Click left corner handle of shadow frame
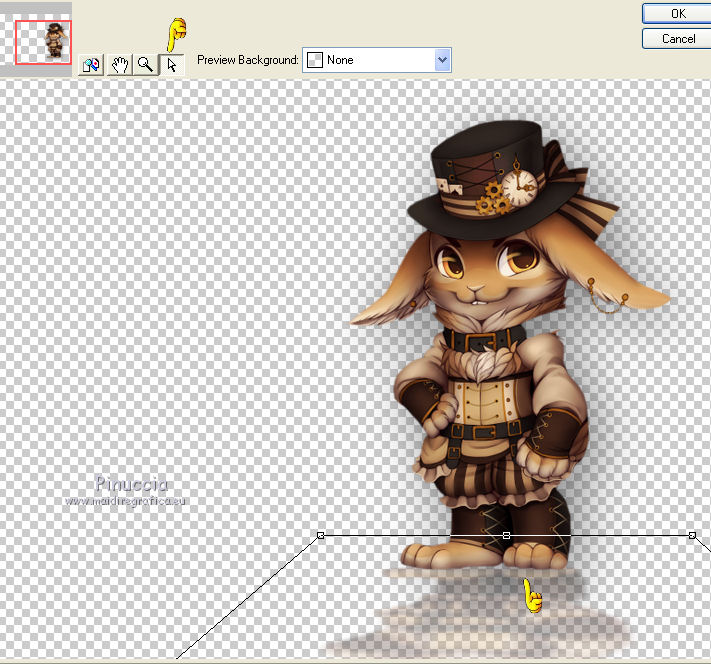The image size is (711, 664). [x=320, y=536]
